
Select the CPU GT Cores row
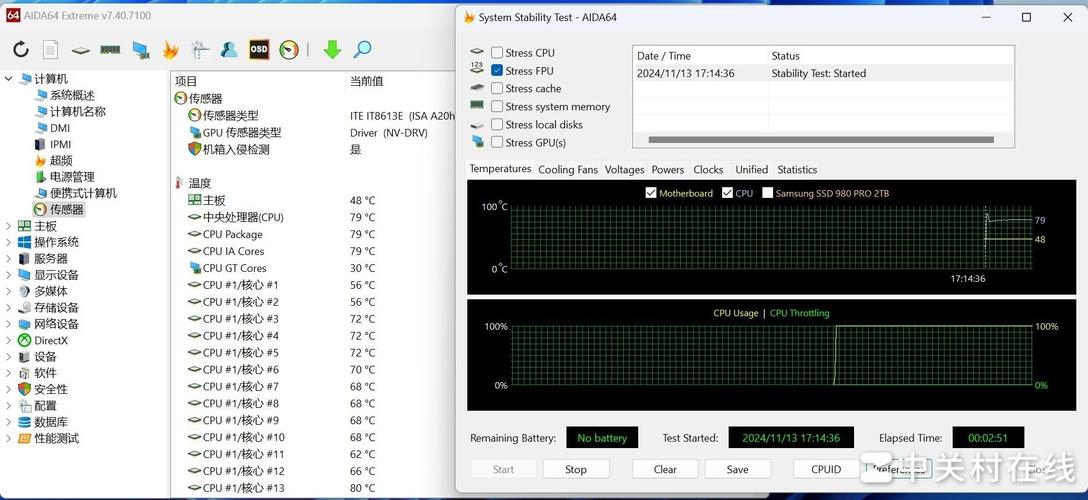click(x=313, y=268)
